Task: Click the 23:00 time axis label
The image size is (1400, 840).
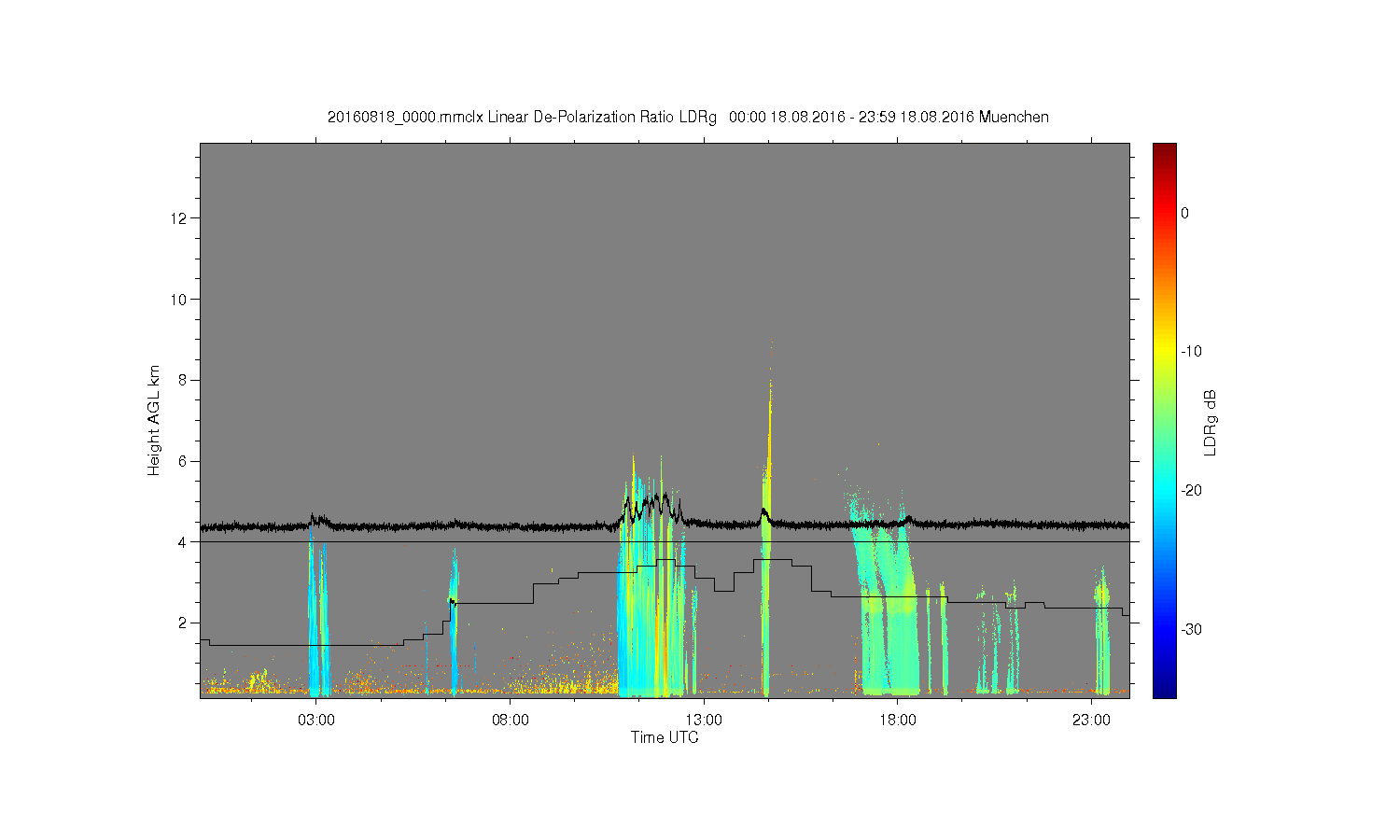Action: tap(1091, 721)
